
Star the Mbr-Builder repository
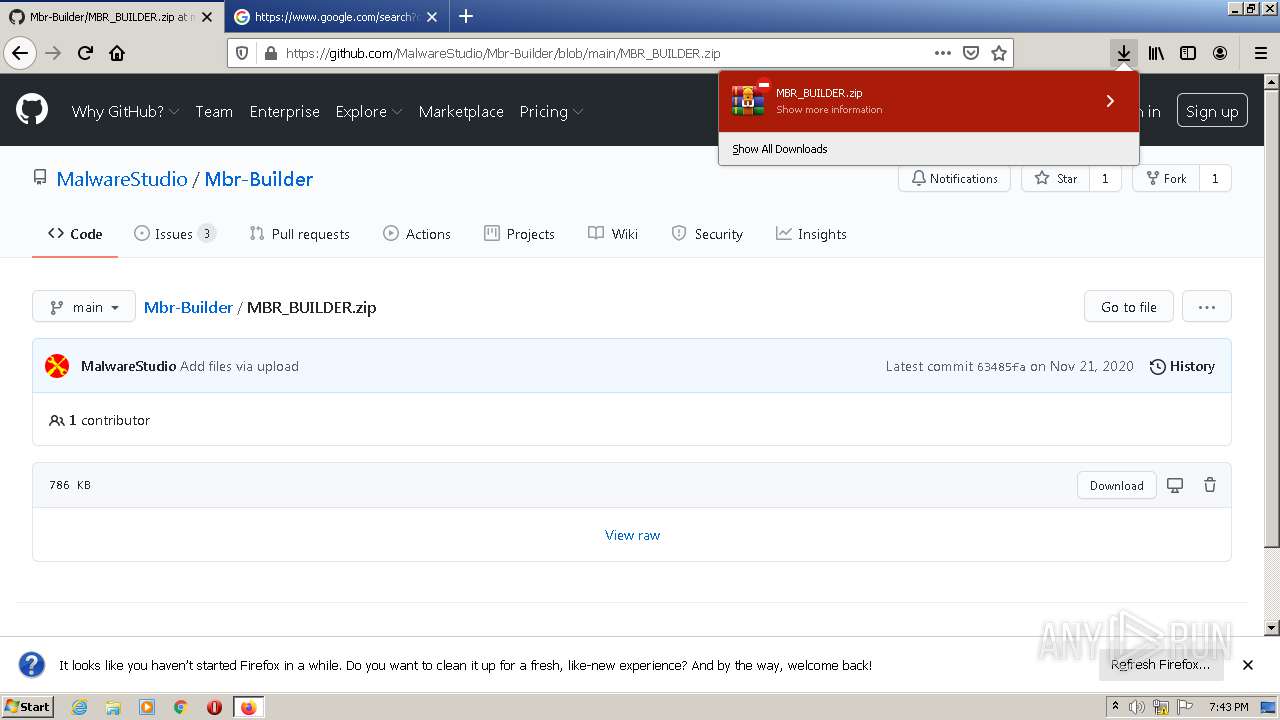point(1056,178)
